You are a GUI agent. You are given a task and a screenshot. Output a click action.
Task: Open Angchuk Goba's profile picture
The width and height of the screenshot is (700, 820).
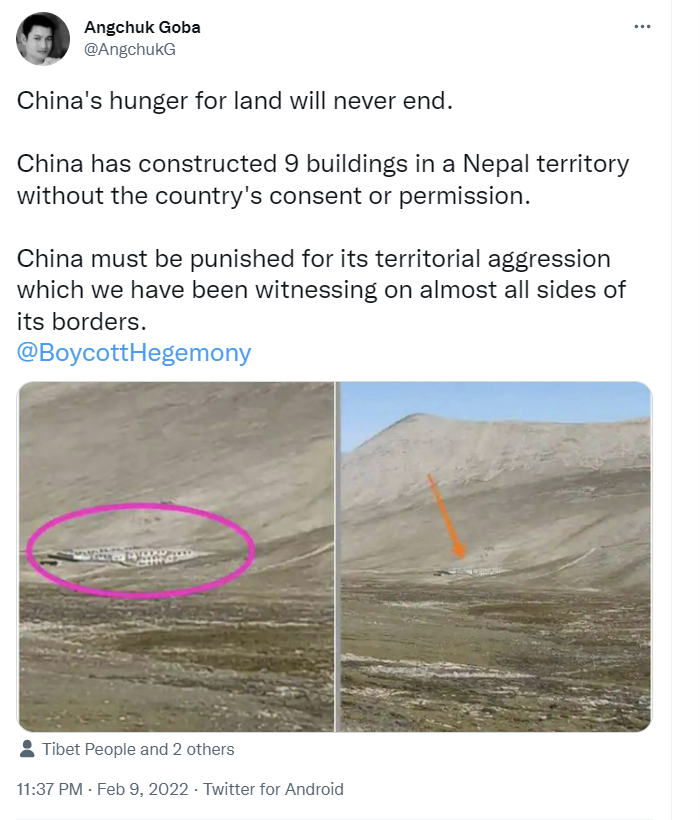(x=43, y=39)
